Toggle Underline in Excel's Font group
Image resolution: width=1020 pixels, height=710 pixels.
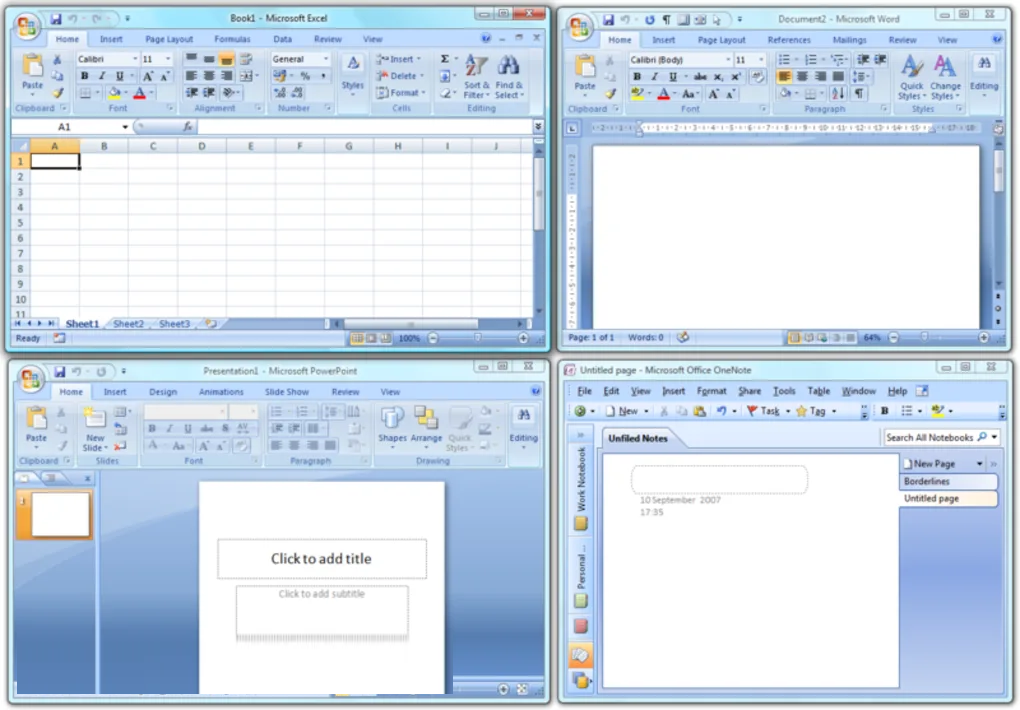coord(120,76)
